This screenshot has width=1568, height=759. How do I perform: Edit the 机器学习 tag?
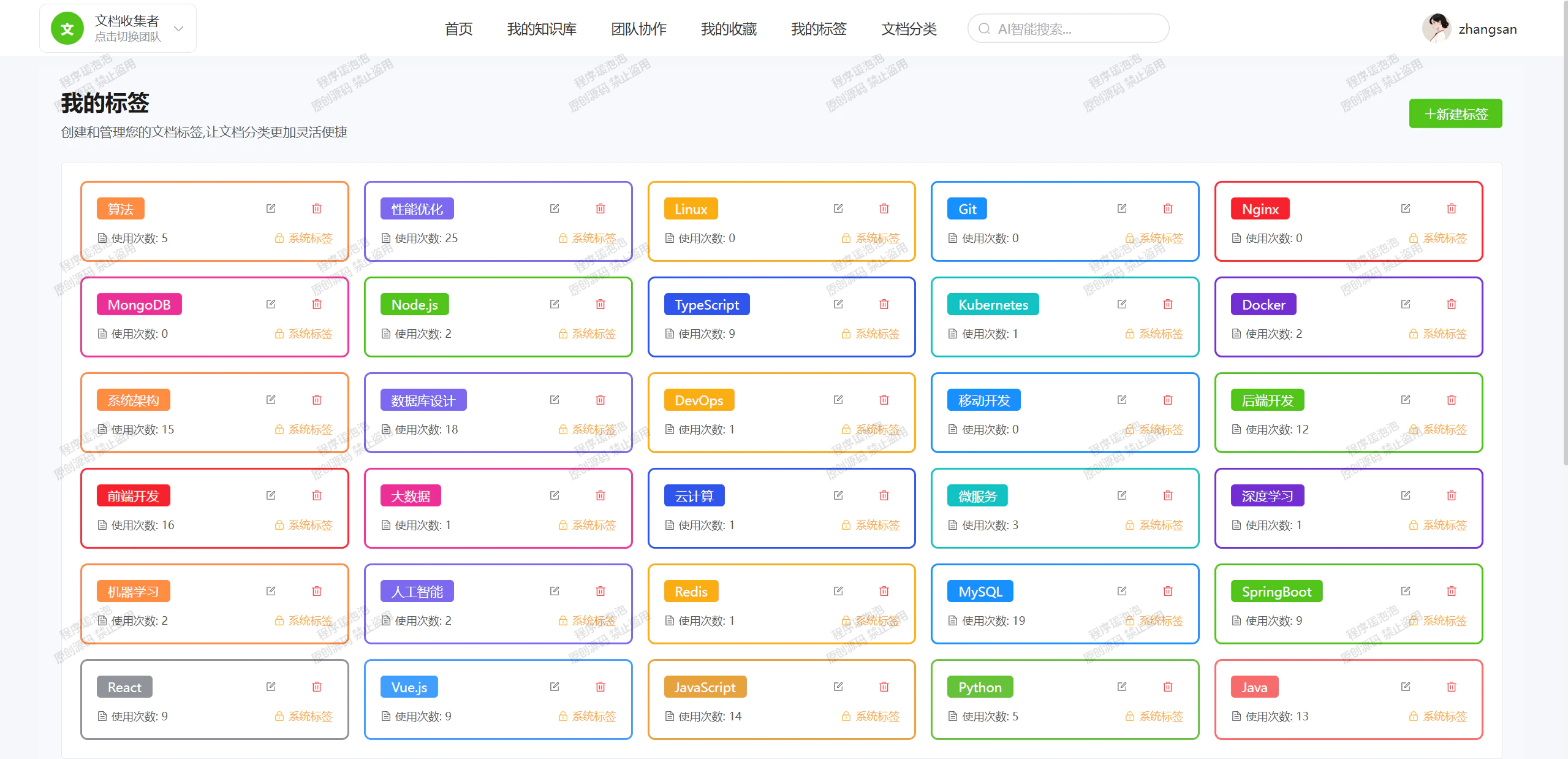click(x=271, y=591)
